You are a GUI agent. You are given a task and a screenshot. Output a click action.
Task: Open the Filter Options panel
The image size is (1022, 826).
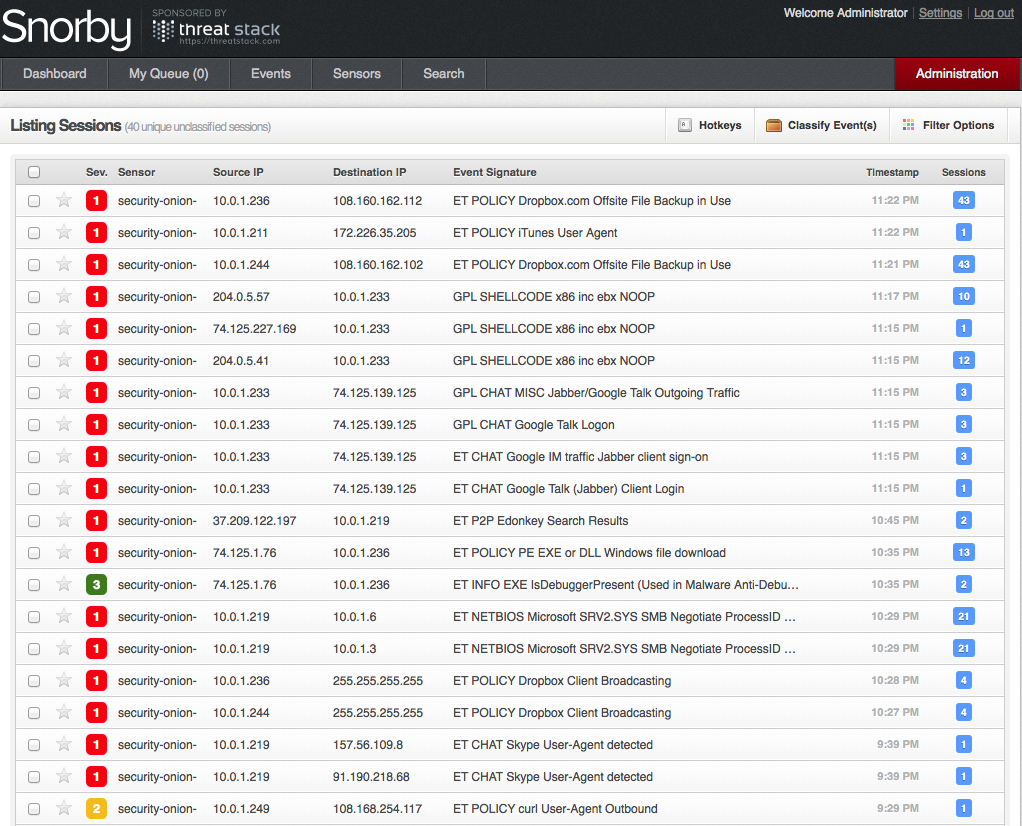tap(957, 126)
